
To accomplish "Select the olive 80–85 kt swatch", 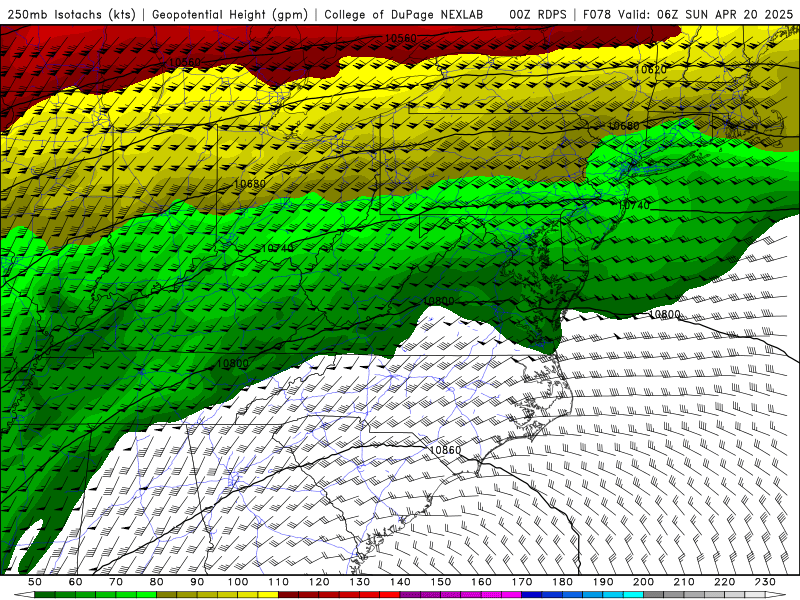I will pyautogui.click(x=167, y=595).
